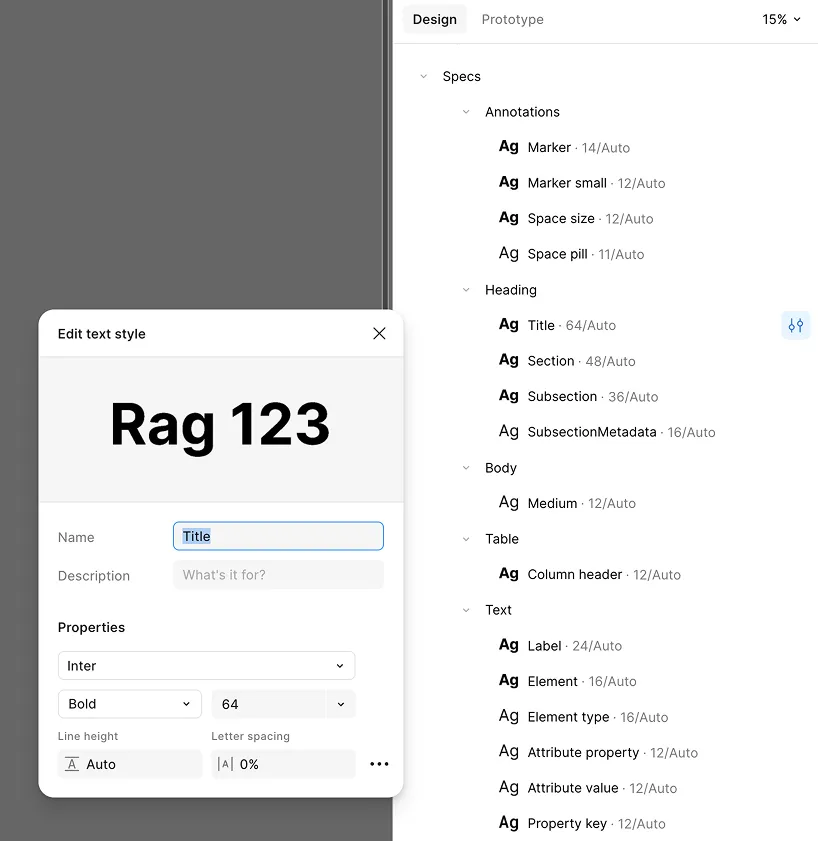
Task: Open the edit style icon beside Title
Action: pyautogui.click(x=795, y=325)
